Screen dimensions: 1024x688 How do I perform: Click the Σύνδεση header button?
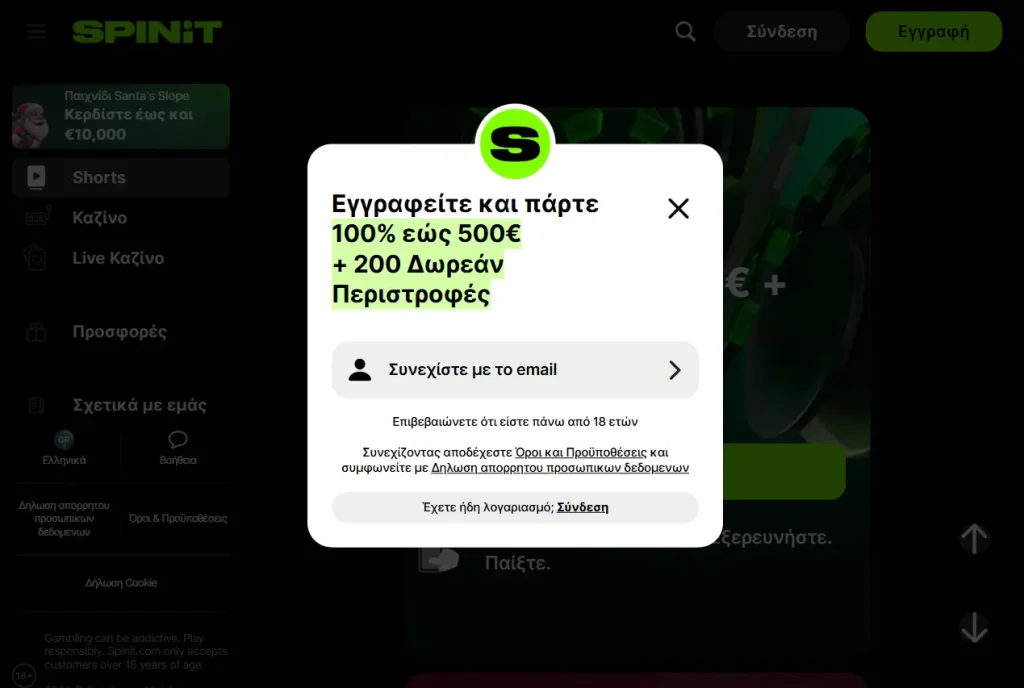pyautogui.click(x=781, y=31)
